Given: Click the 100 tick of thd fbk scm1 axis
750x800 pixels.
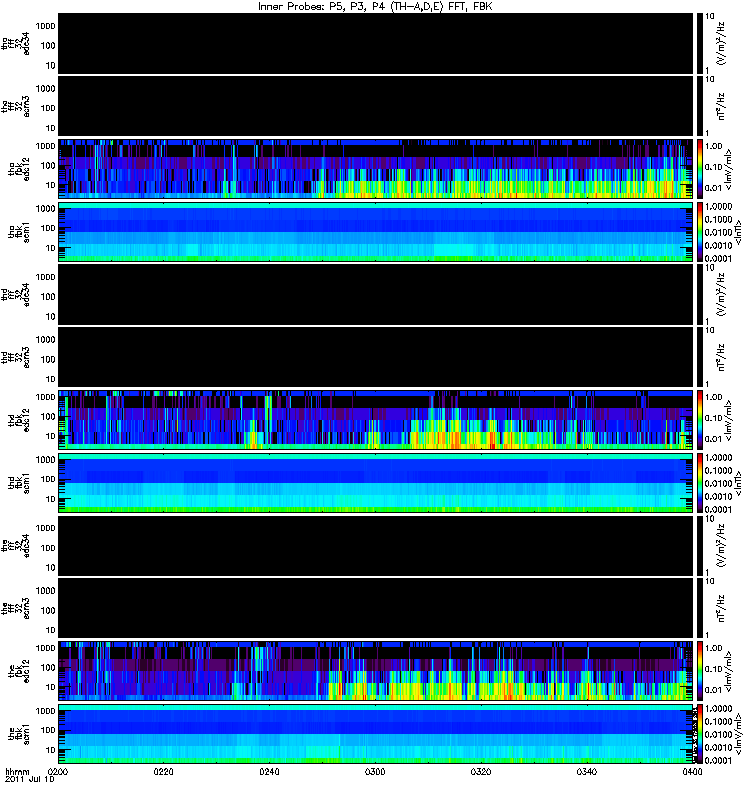Looking at the screenshot, I should pos(48,479).
